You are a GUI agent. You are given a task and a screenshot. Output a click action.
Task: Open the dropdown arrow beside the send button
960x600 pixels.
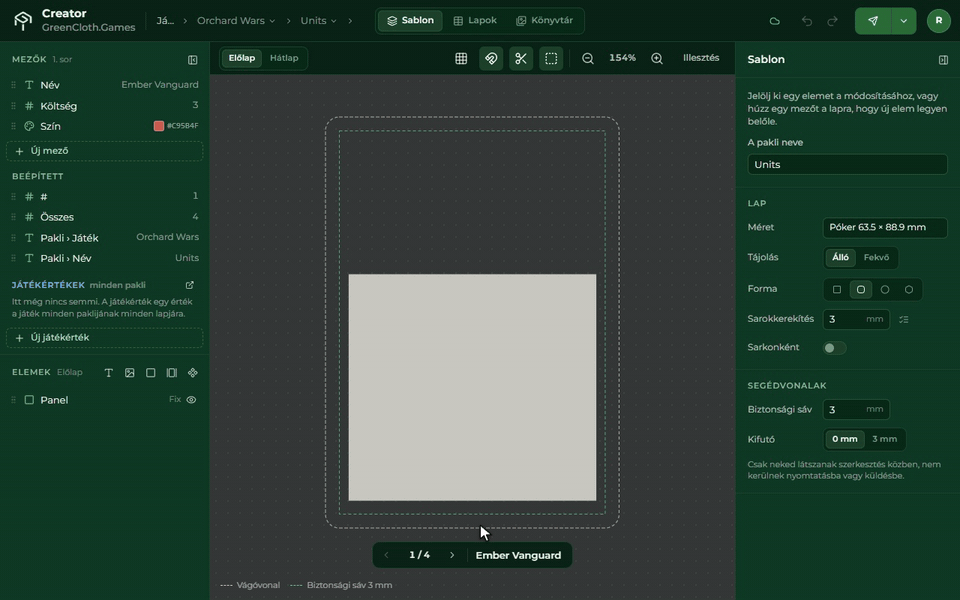pyautogui.click(x=904, y=21)
